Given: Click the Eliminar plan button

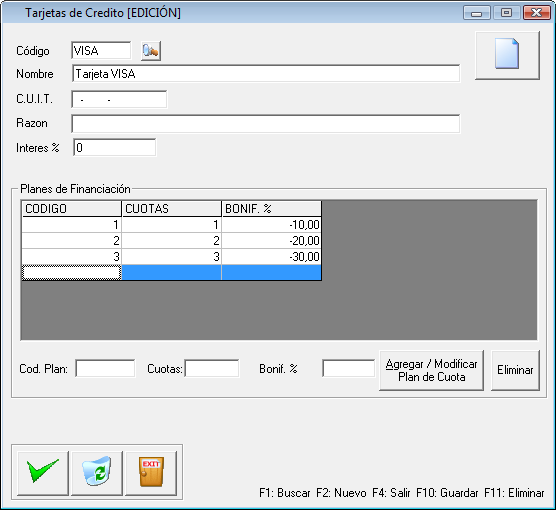Looking at the screenshot, I should click(515, 370).
